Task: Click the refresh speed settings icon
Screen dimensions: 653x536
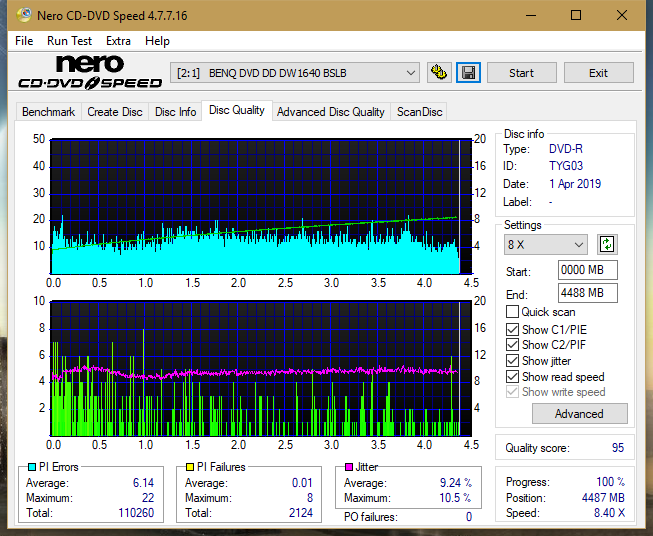Action: point(607,244)
